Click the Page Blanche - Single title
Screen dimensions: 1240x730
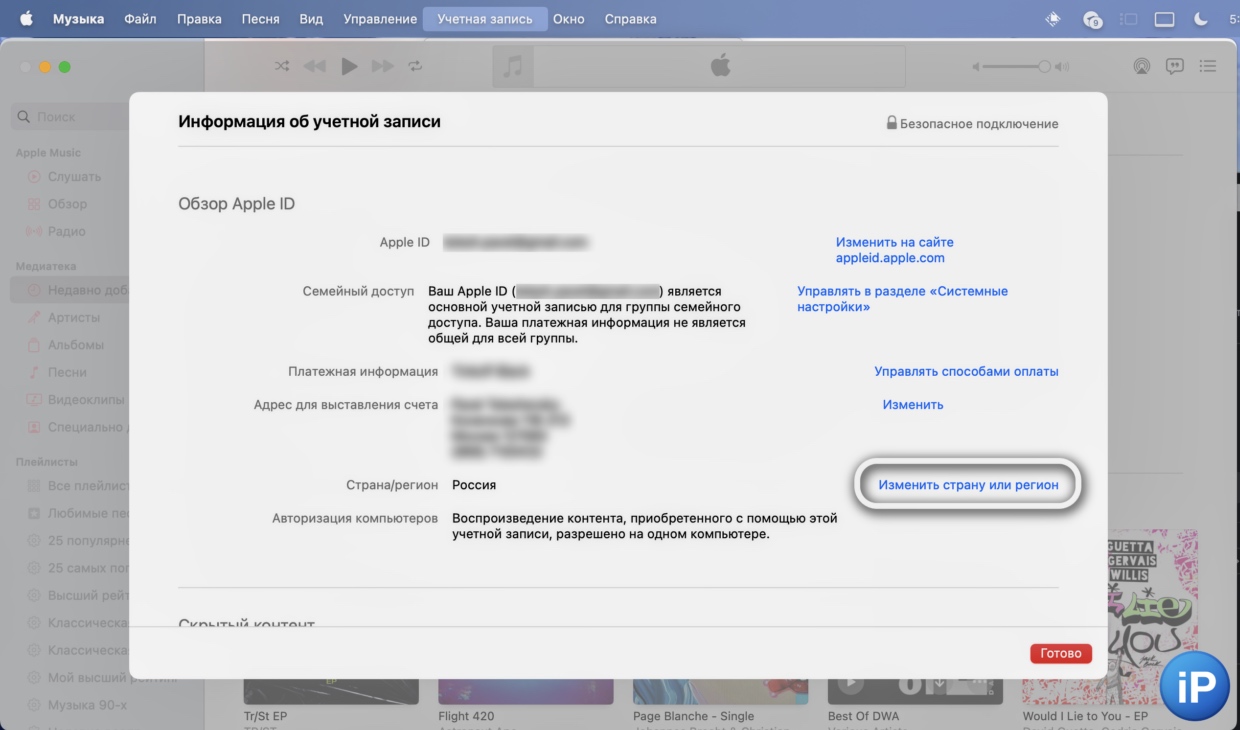692,716
